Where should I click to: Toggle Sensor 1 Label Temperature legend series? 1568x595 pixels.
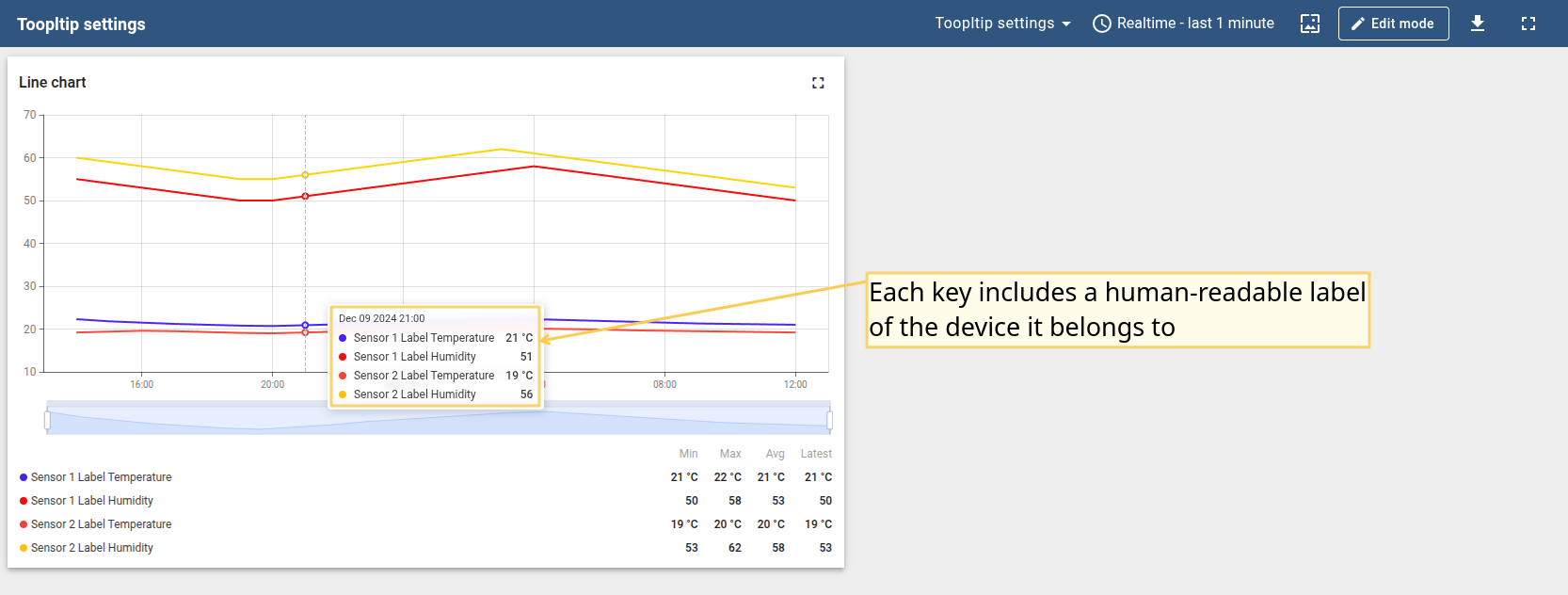[x=101, y=477]
